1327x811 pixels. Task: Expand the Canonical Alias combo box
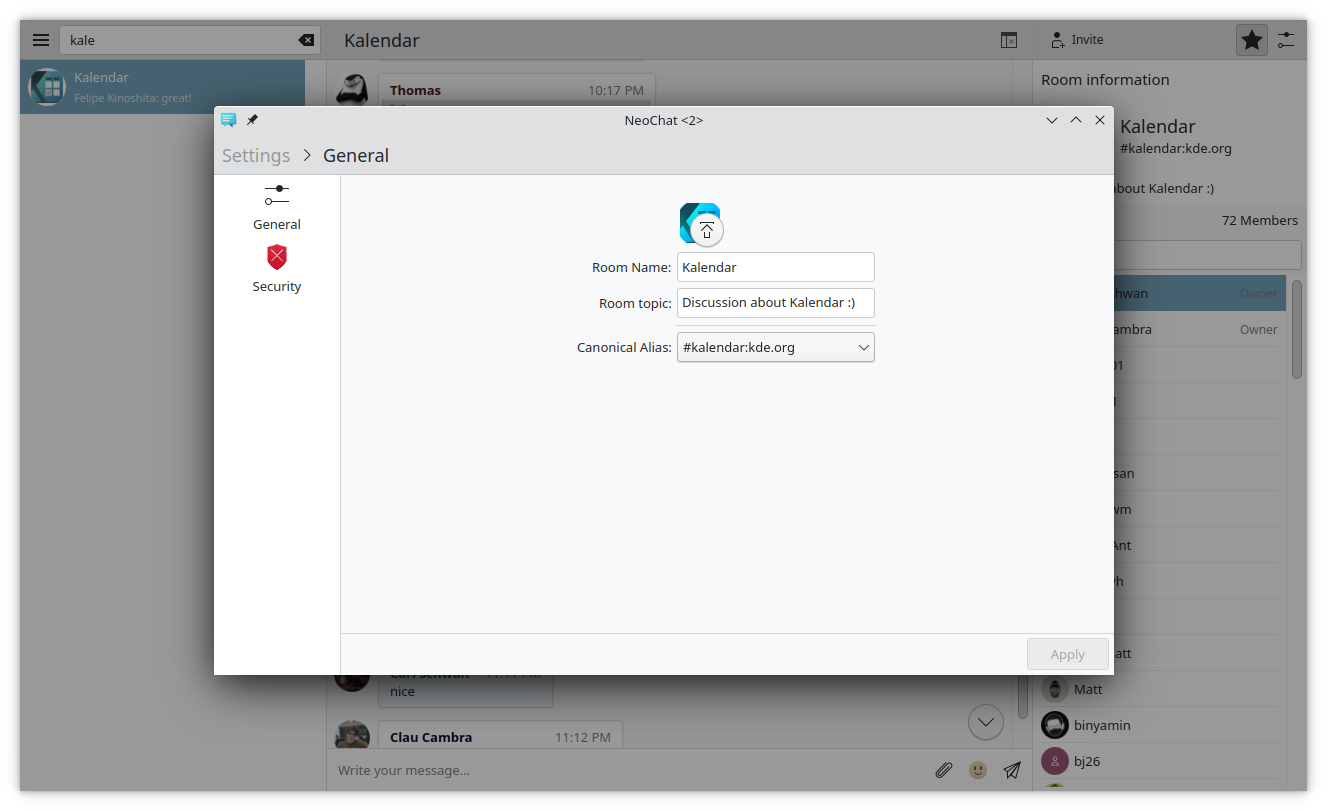click(775, 348)
